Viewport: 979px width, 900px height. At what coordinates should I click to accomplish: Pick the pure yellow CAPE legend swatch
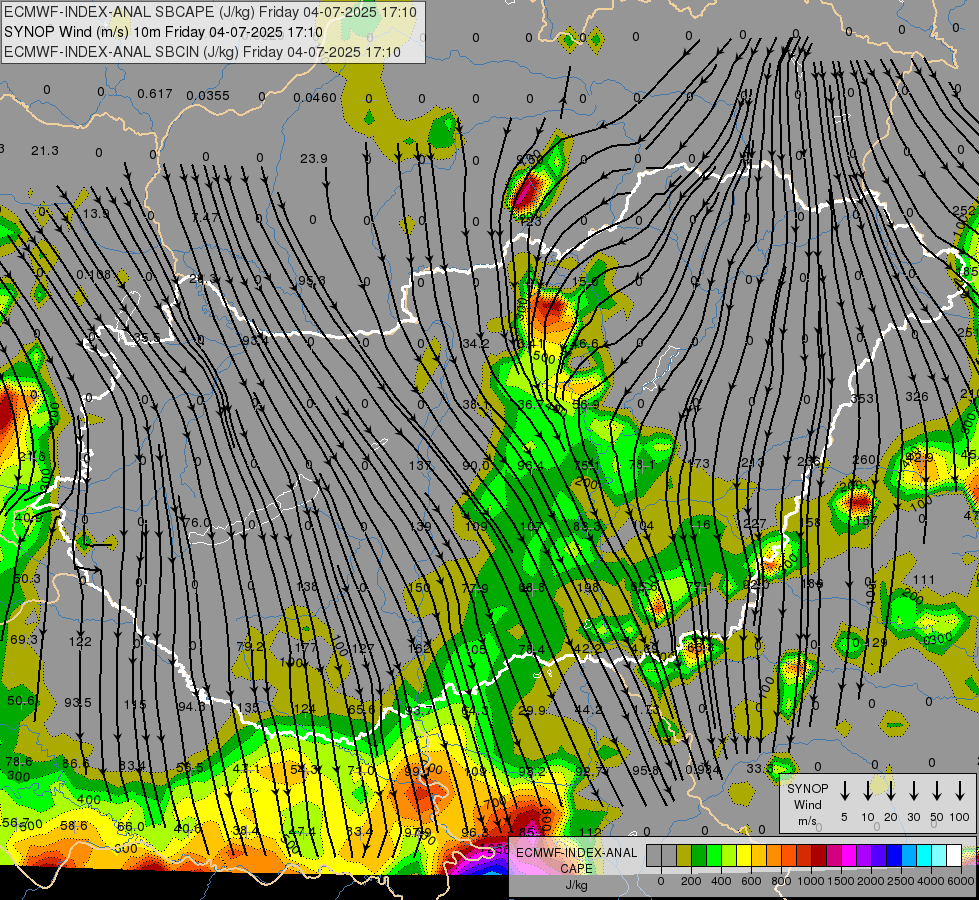[x=744, y=856]
